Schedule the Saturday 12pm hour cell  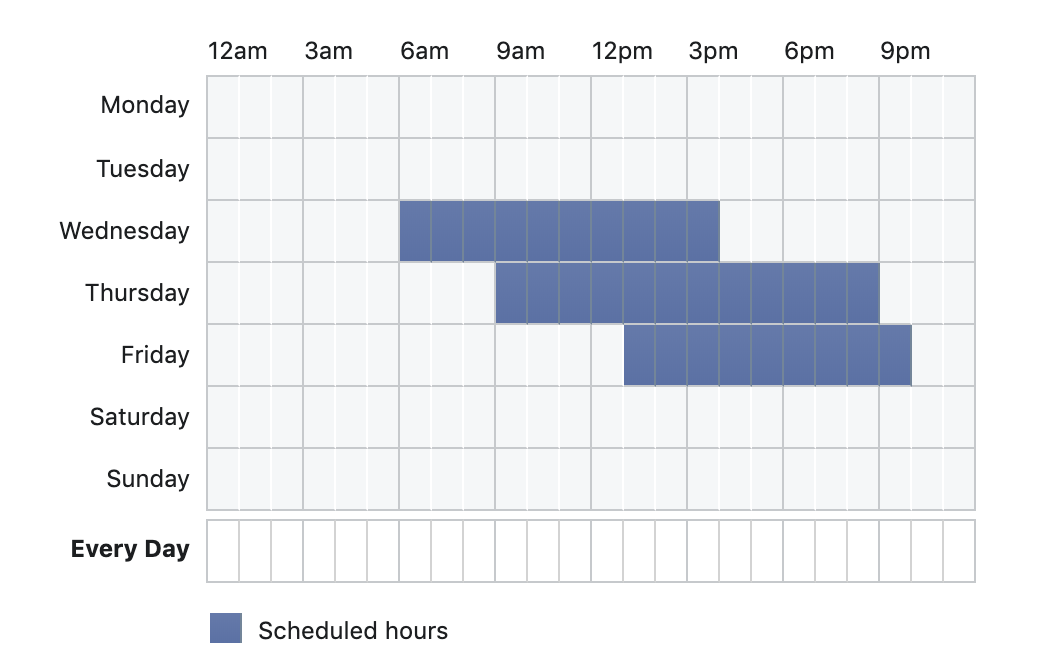click(607, 417)
